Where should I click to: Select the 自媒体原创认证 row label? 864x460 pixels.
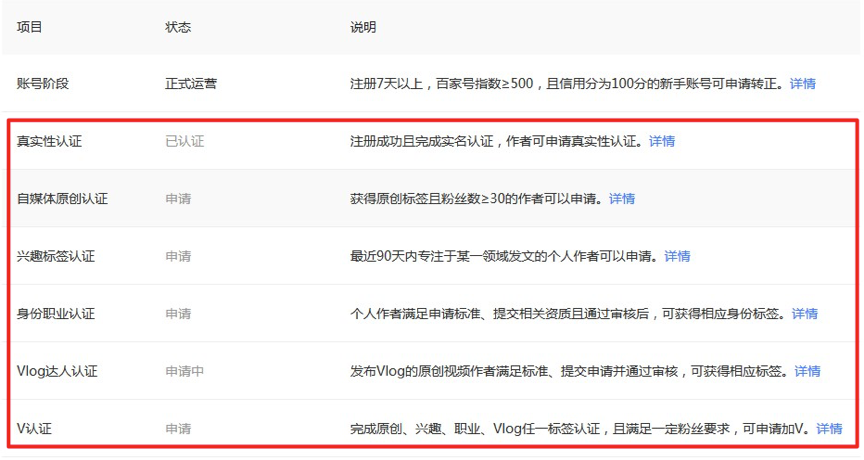coord(62,199)
